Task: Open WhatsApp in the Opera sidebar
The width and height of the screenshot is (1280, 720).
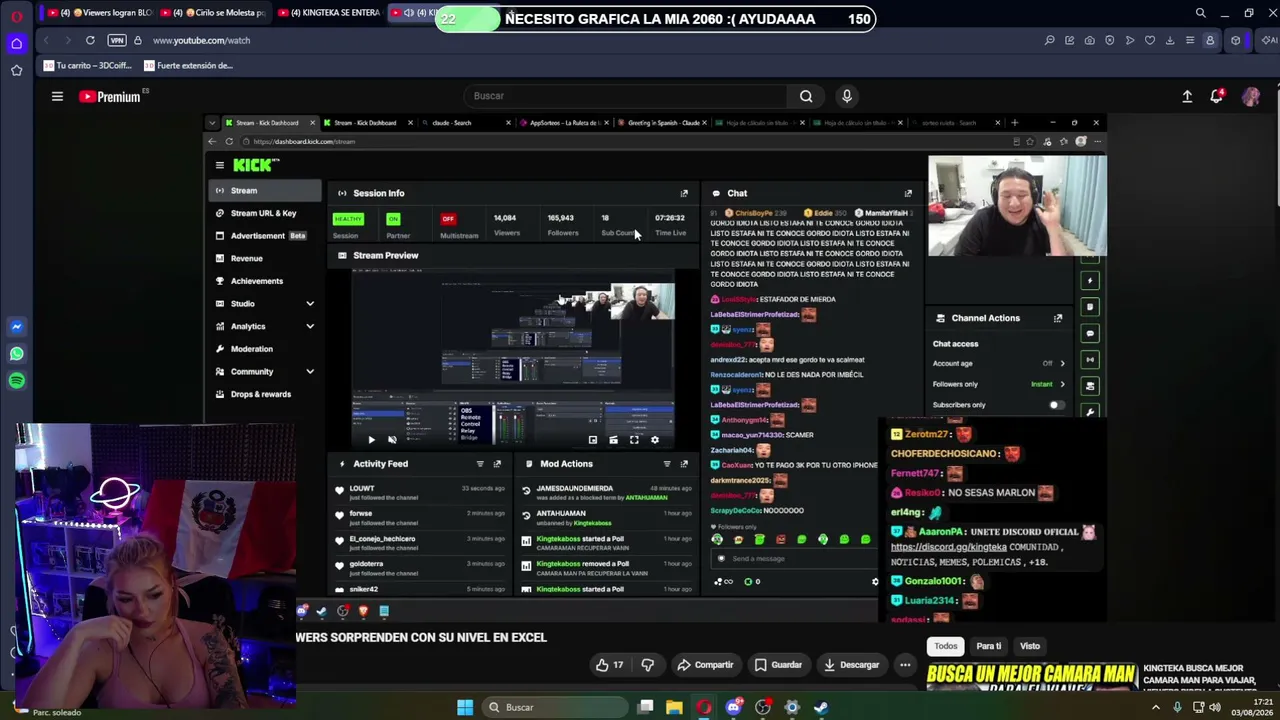Action: pos(16,354)
